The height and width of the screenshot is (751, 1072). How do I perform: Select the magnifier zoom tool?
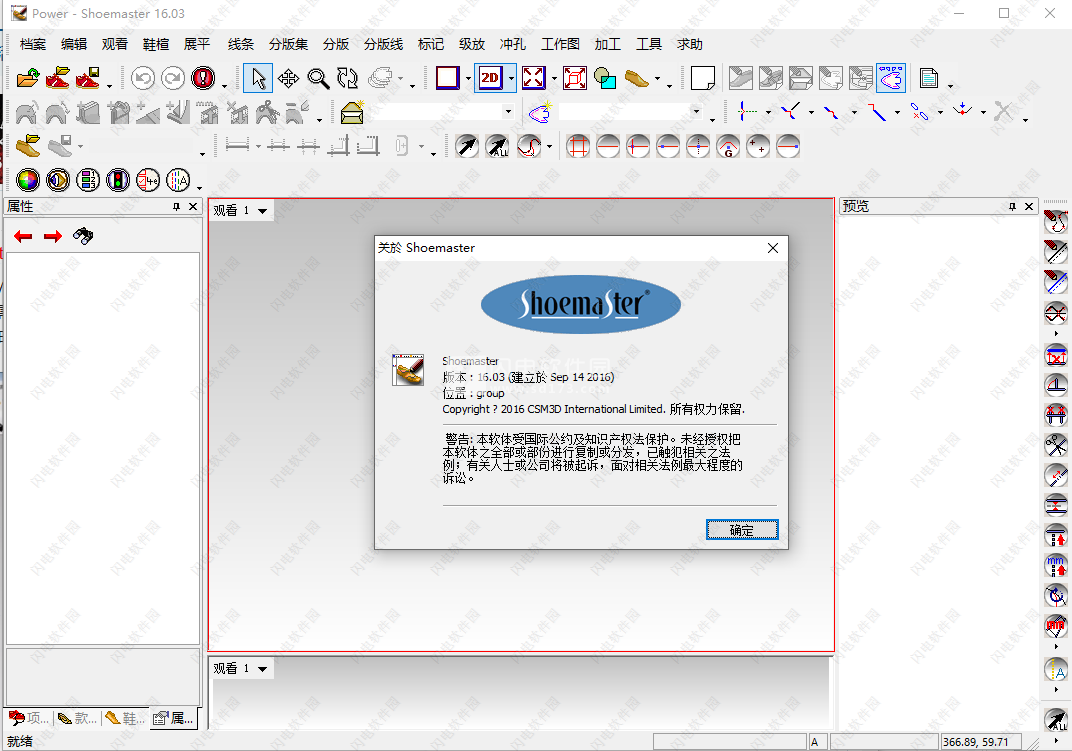pyautogui.click(x=318, y=78)
